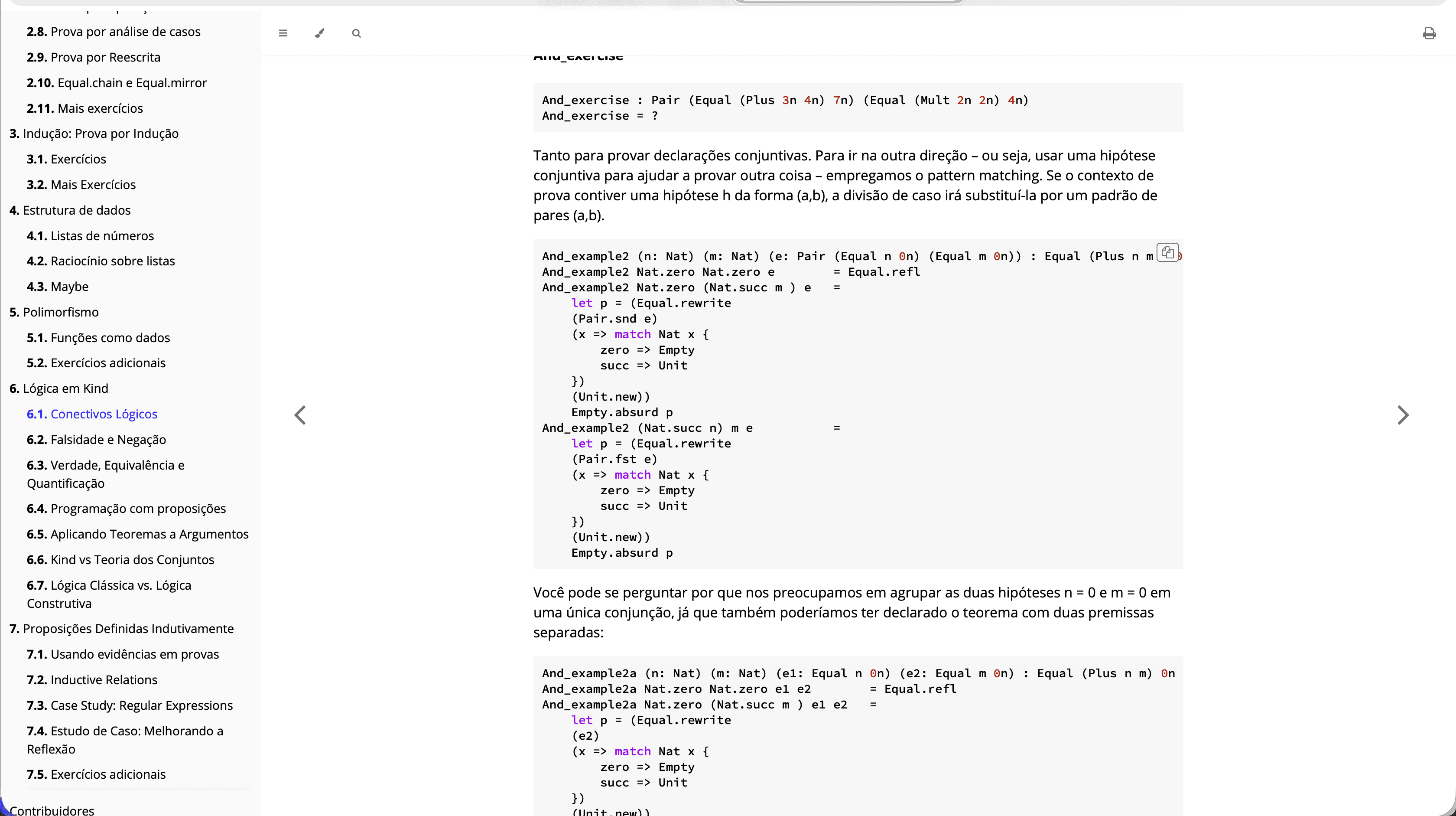Open 2.10 Equal.chain e Equal.mirror section
The height and width of the screenshot is (816, 1456).
point(117,82)
